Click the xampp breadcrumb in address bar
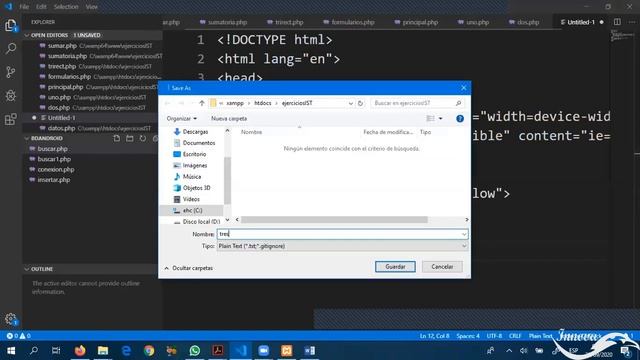The image size is (640, 360). 235,103
